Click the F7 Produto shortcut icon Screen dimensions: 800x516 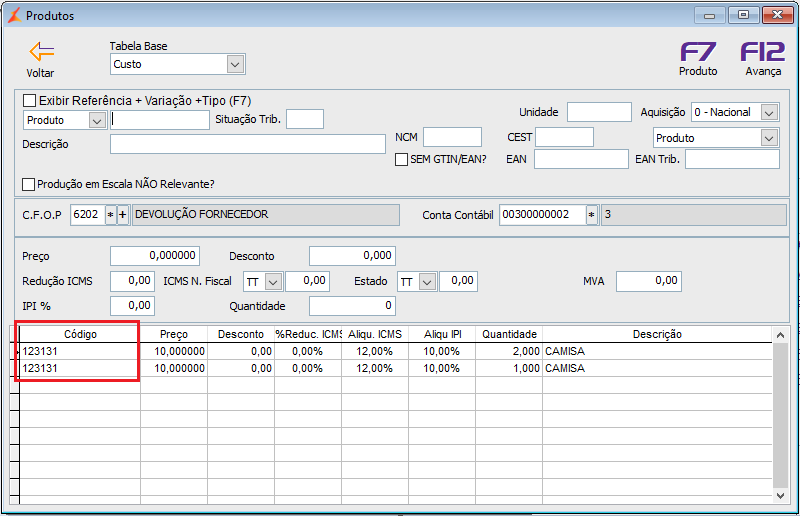click(698, 52)
